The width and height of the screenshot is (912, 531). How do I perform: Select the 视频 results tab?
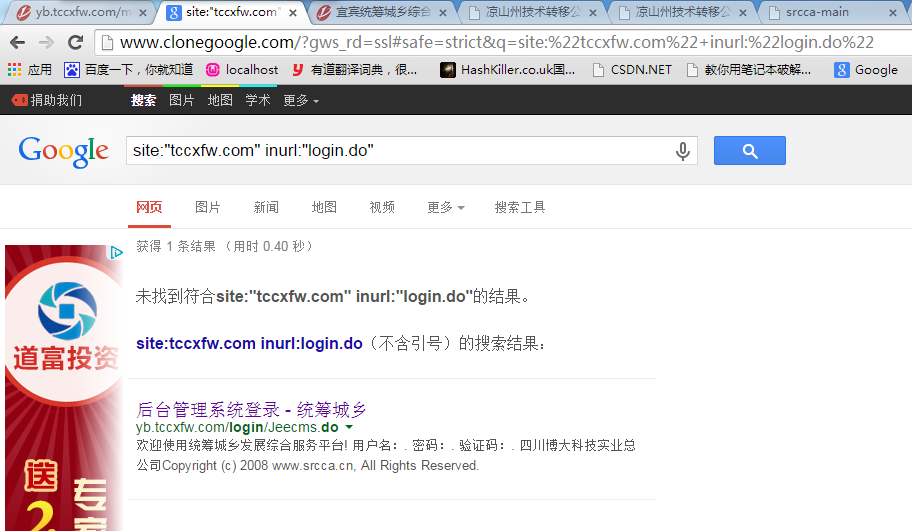[x=382, y=207]
